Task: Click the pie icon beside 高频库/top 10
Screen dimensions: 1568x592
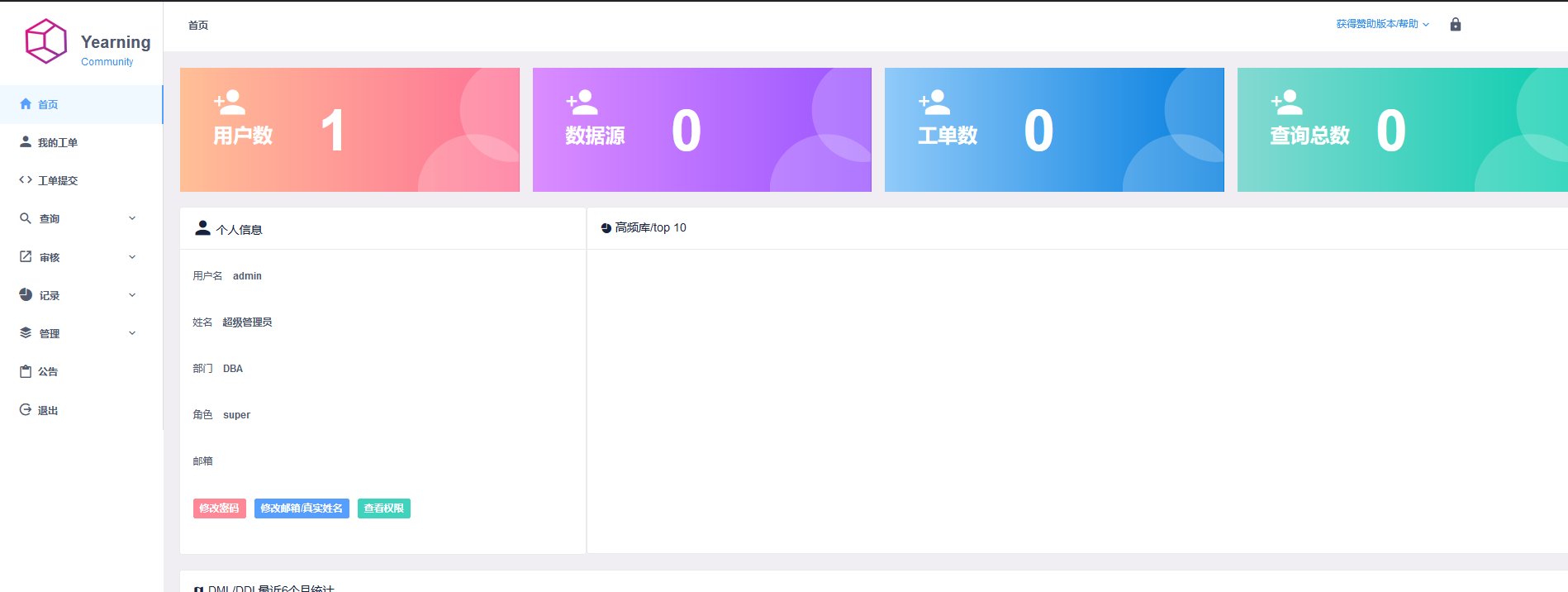Action: click(606, 228)
